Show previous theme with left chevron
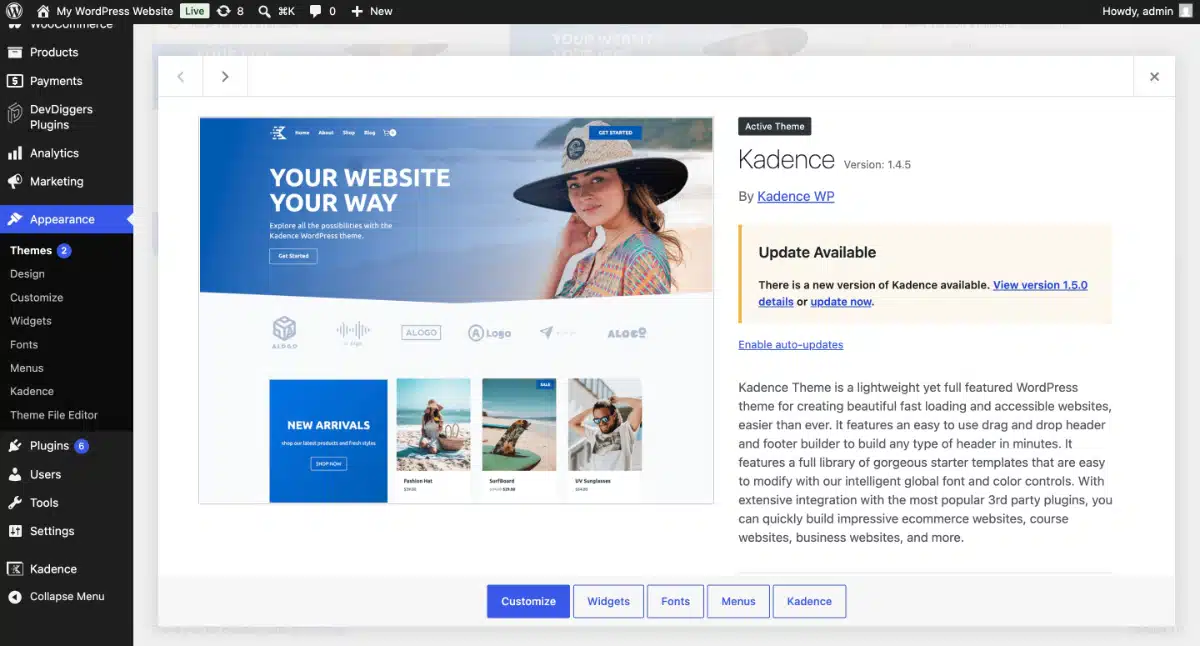The image size is (1200, 646). click(181, 76)
